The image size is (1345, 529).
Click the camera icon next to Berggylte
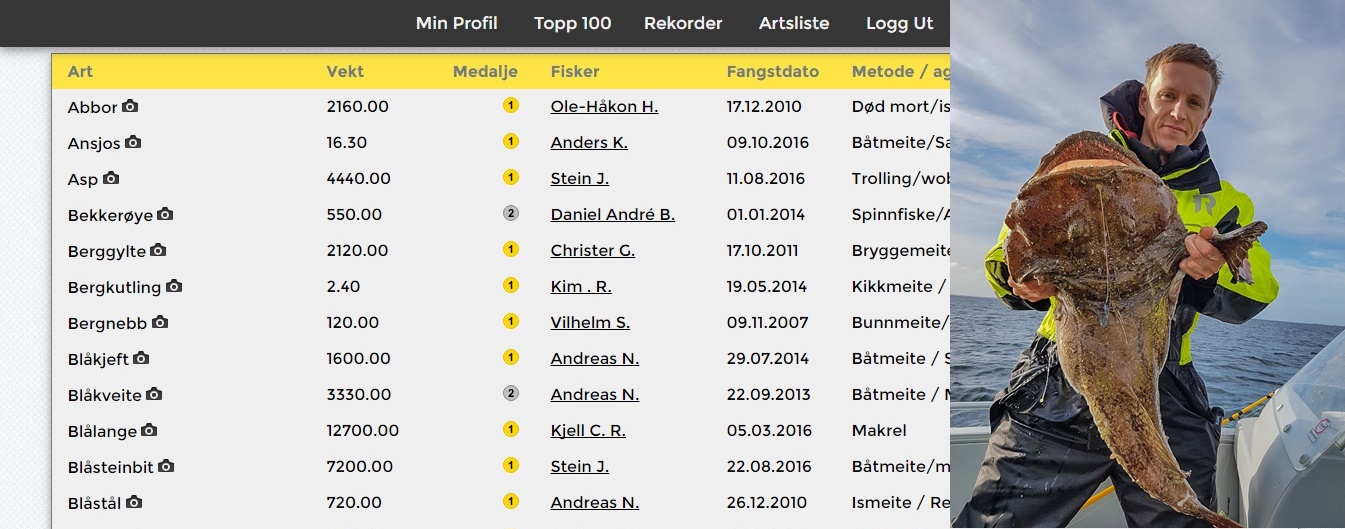pyautogui.click(x=158, y=250)
